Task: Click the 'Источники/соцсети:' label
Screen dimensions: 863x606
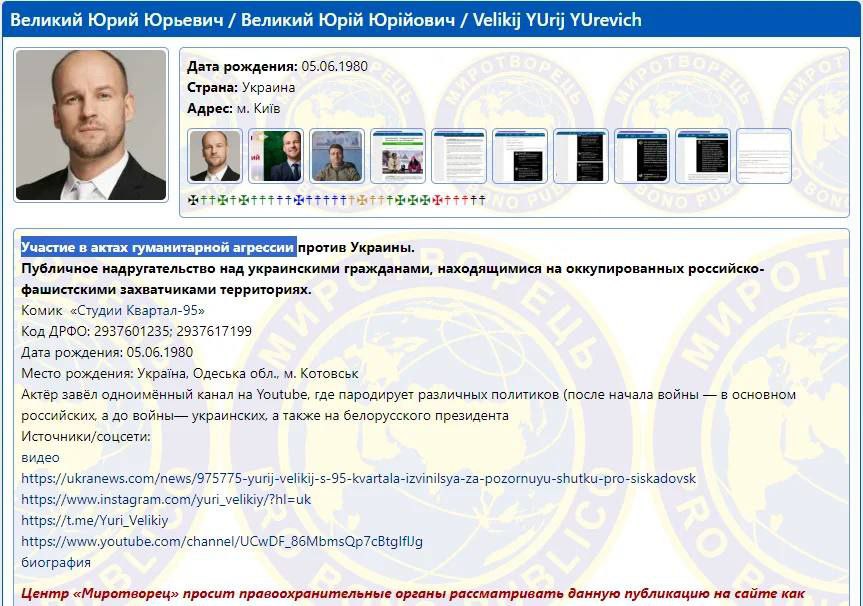Action: point(85,436)
